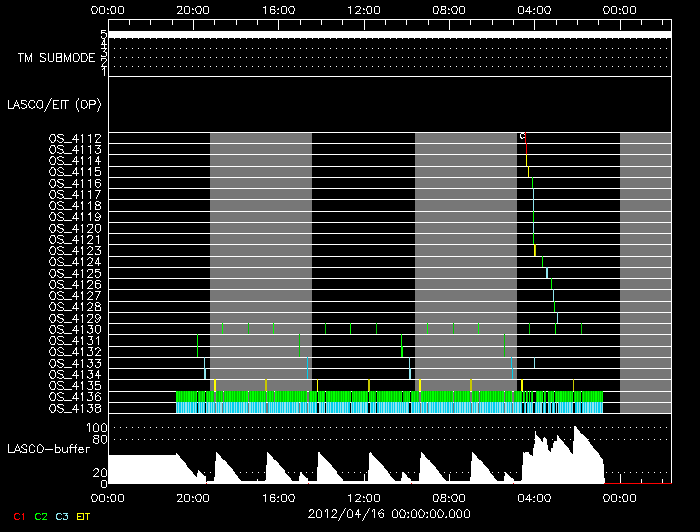Click the OS_4135 row label
The width and height of the screenshot is (700, 532).
pos(75,386)
